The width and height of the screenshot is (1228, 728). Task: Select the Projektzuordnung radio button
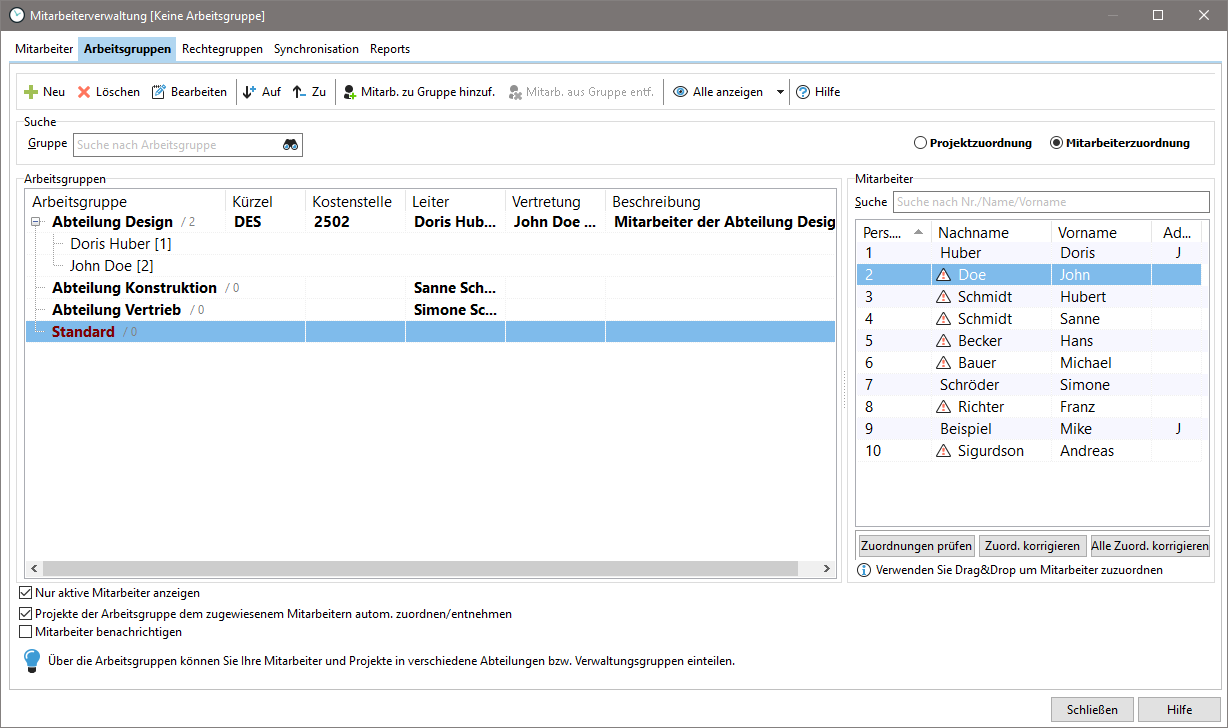(921, 143)
